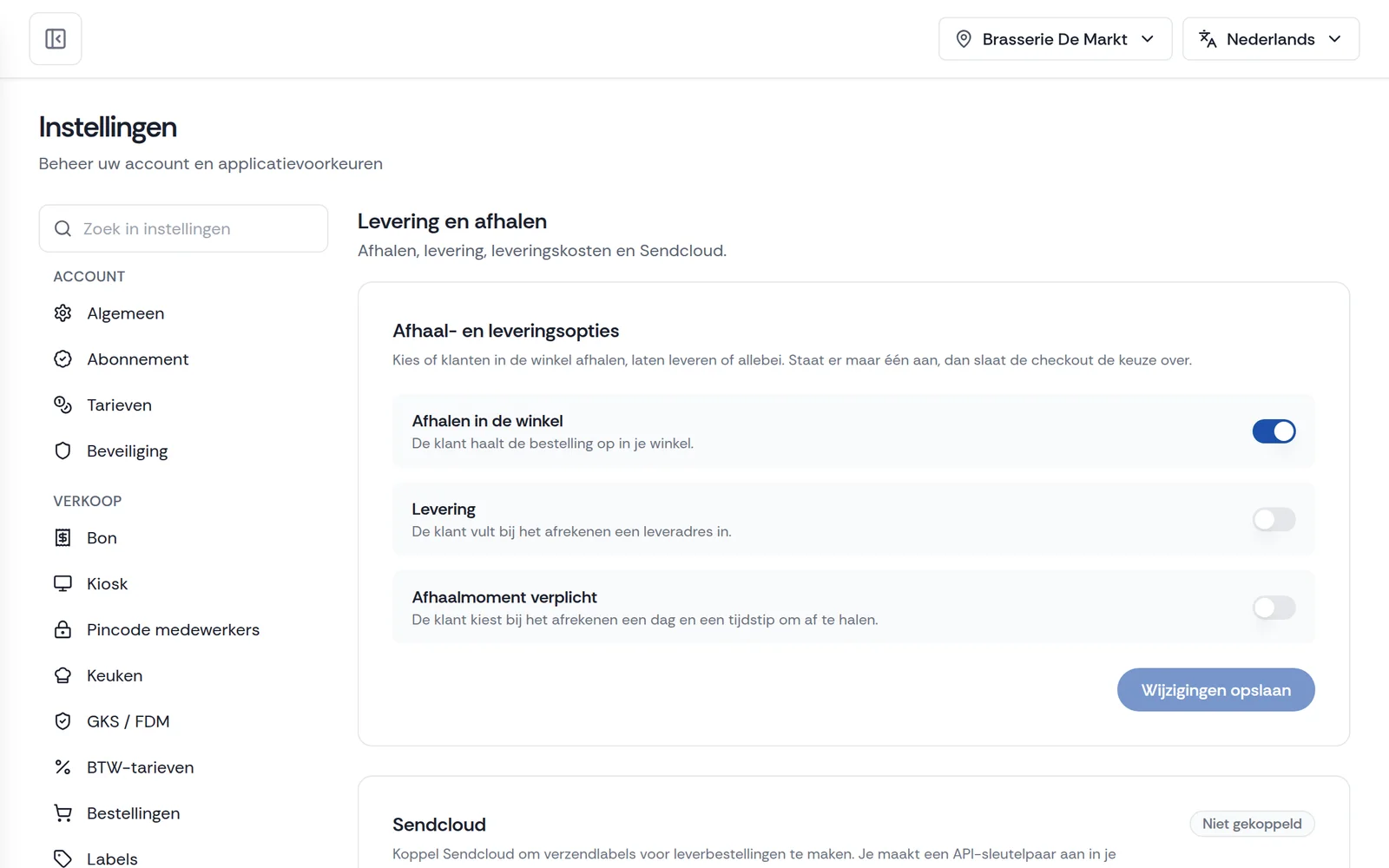Viewport: 1389px width, 868px height.
Task: Click the shield icon for Beveiliging
Action: point(63,451)
